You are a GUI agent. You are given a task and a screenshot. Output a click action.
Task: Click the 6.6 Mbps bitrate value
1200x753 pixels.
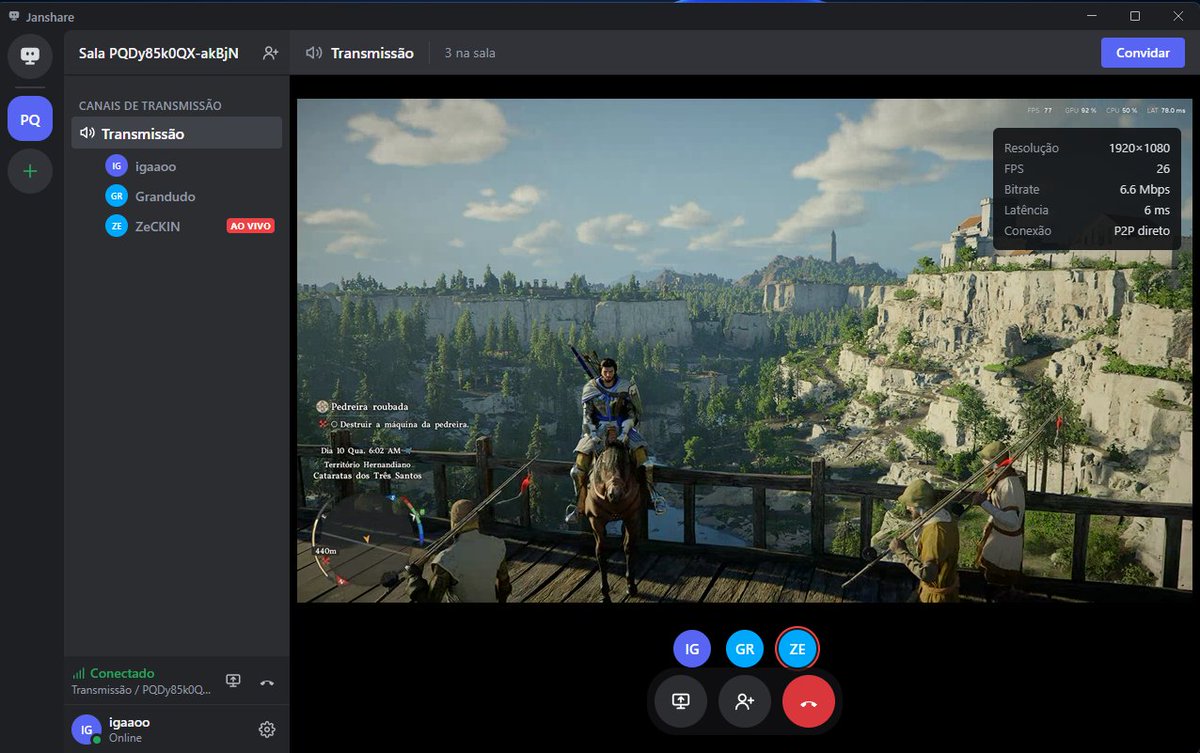point(1145,190)
